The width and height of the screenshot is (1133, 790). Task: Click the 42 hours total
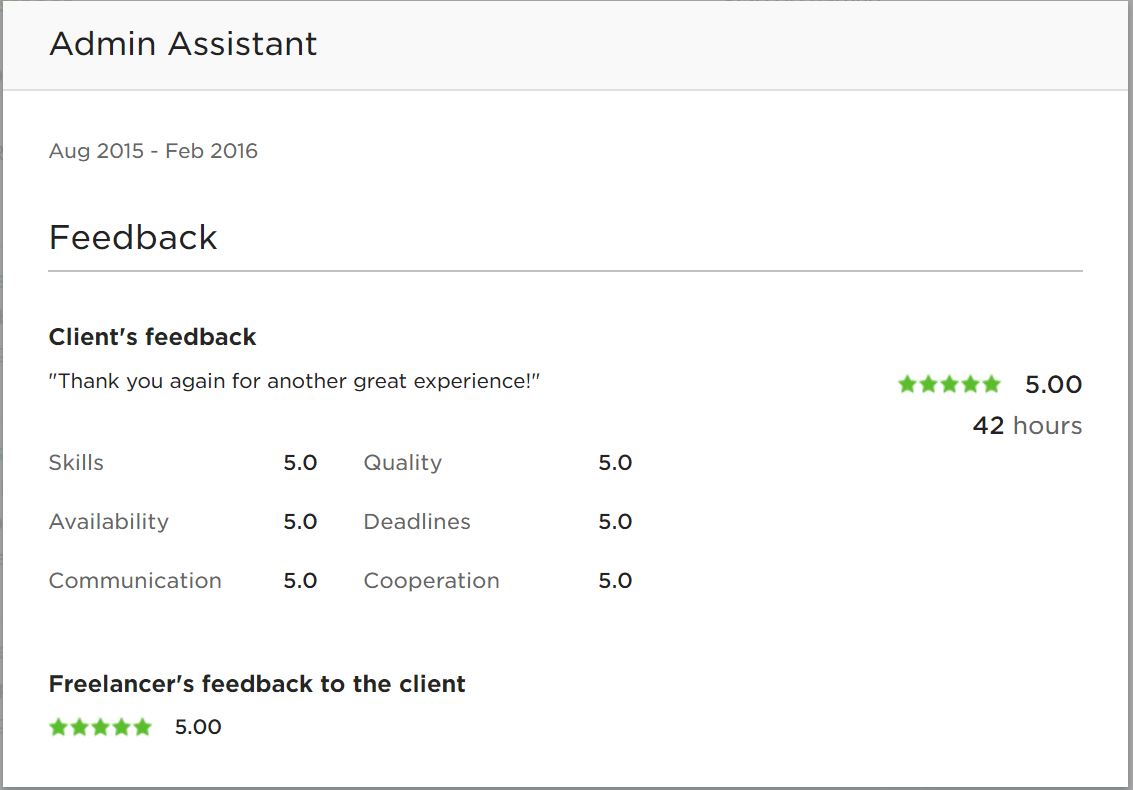coord(1027,426)
